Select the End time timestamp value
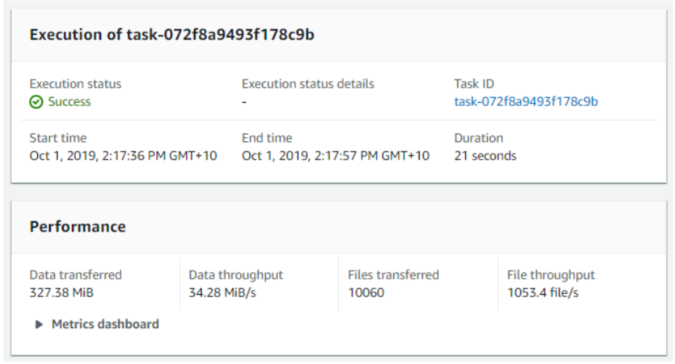 (335, 156)
